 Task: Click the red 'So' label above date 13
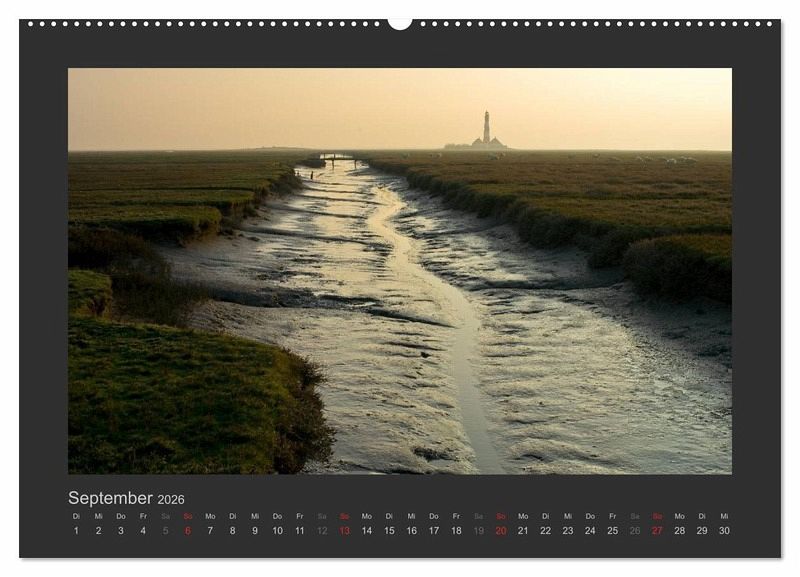click(344, 516)
